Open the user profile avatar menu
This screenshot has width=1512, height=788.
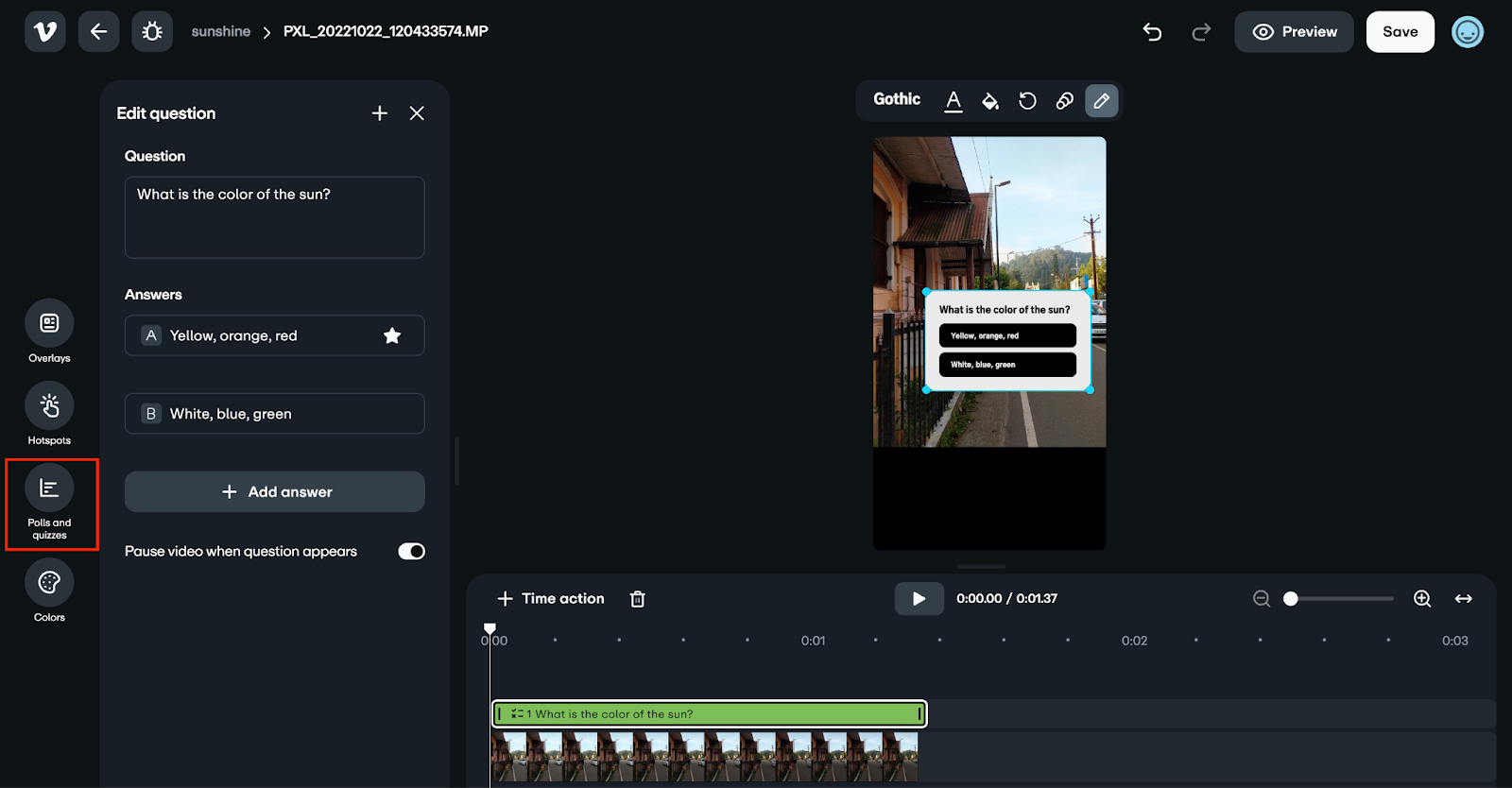point(1468,32)
